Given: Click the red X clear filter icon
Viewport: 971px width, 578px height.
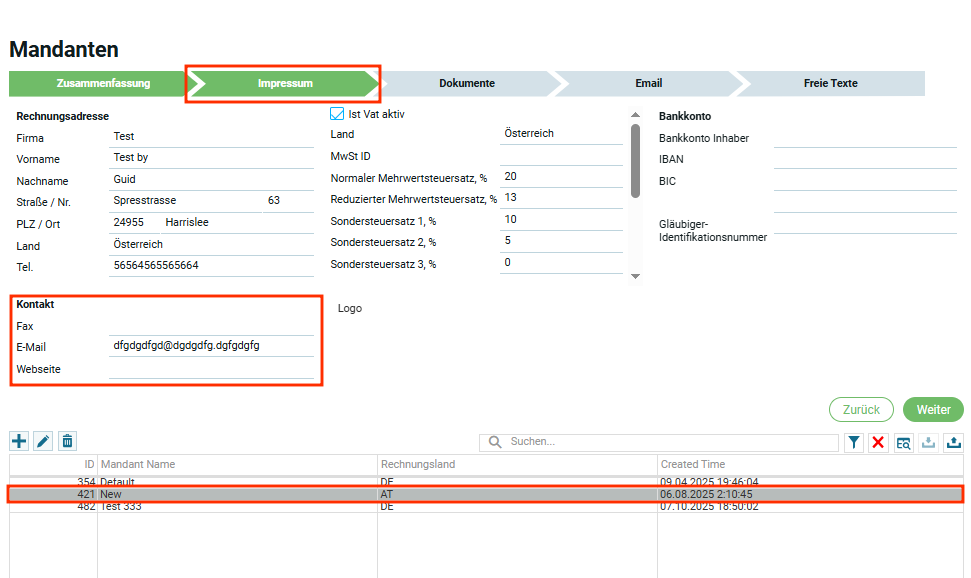Looking at the screenshot, I should tap(878, 442).
